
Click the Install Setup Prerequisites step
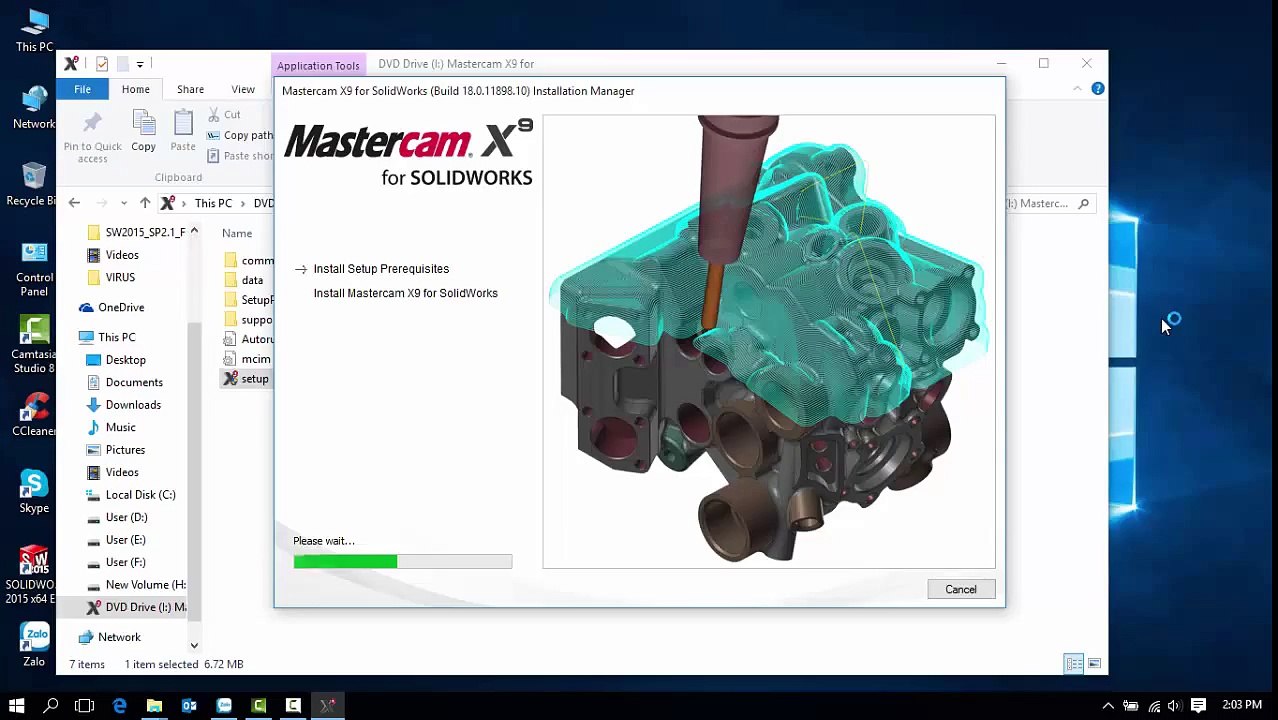coord(381,269)
